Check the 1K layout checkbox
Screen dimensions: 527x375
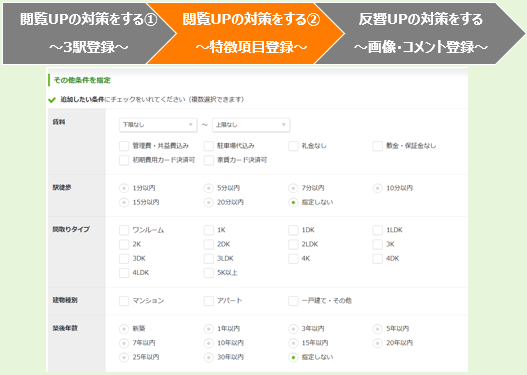pos(209,230)
